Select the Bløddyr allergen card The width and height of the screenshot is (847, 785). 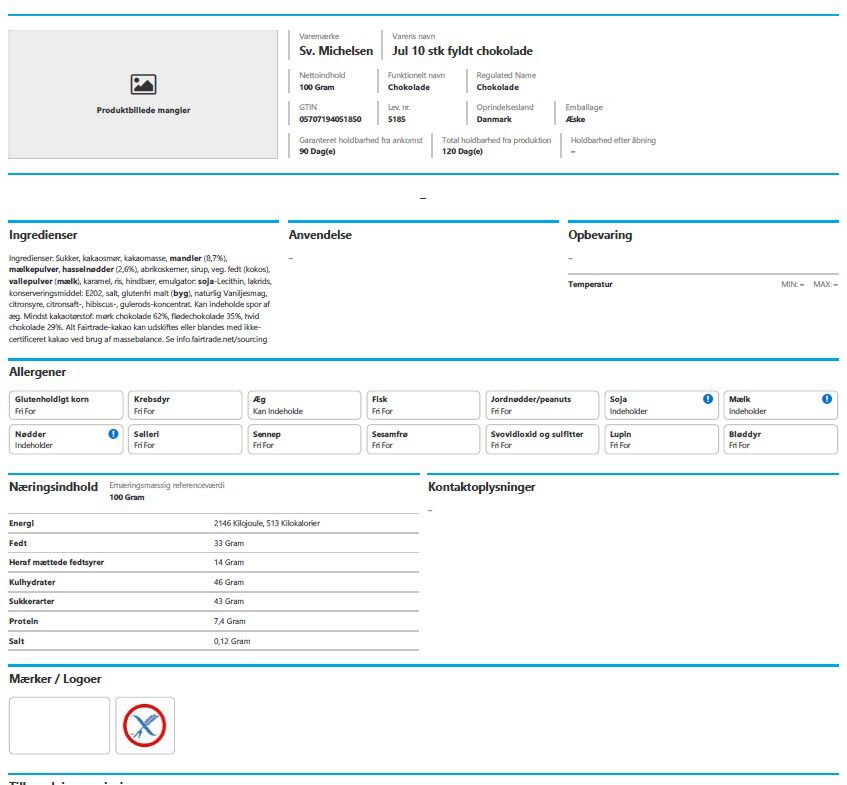coord(781,440)
